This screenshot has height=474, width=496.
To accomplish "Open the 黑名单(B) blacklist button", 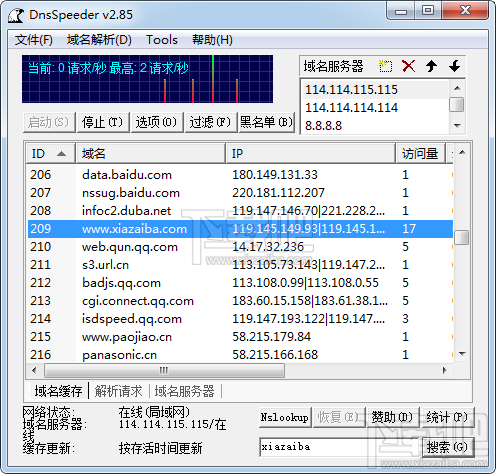I will point(266,122).
